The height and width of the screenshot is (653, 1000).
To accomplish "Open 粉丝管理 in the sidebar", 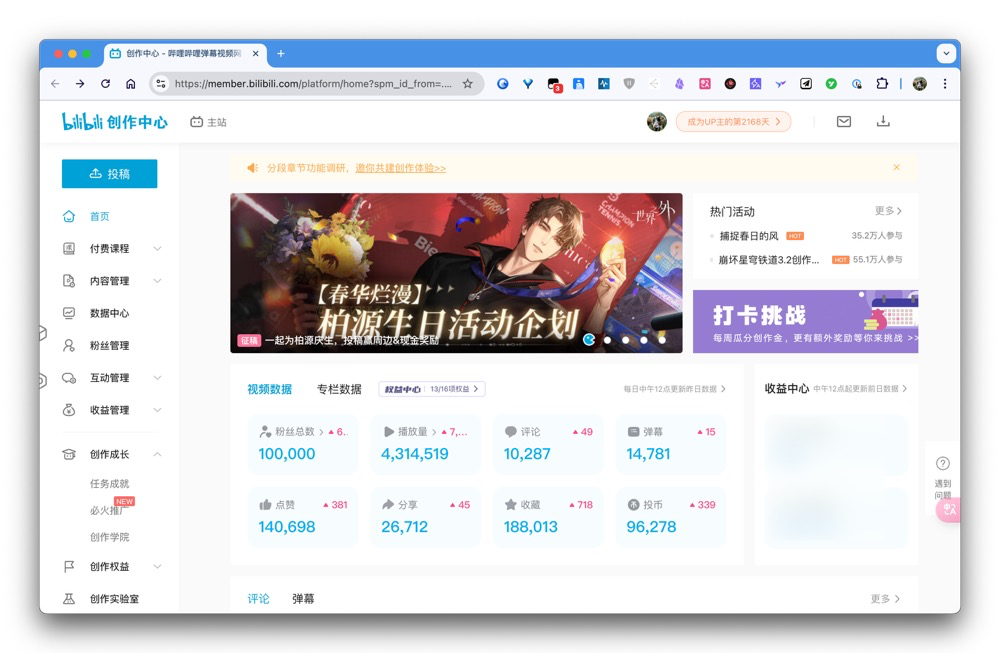I will [109, 345].
